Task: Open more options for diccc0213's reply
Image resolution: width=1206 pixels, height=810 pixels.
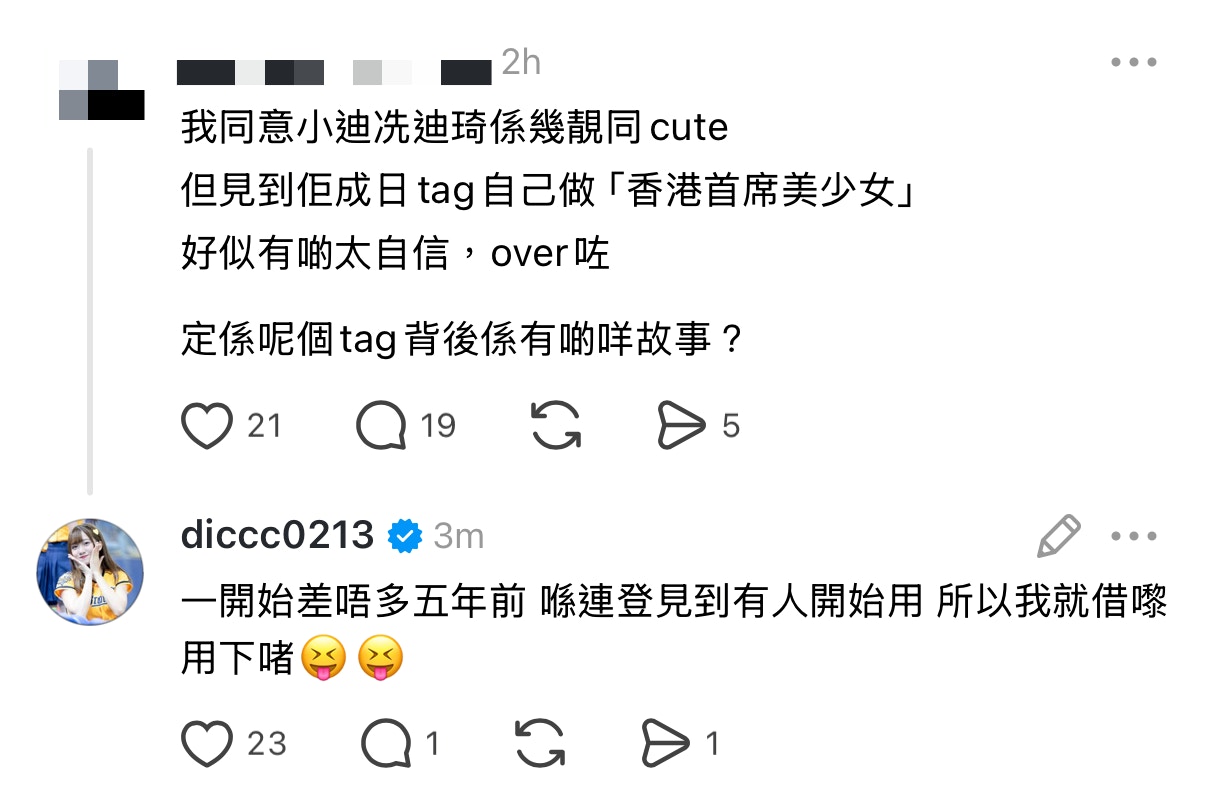Action: (1134, 537)
